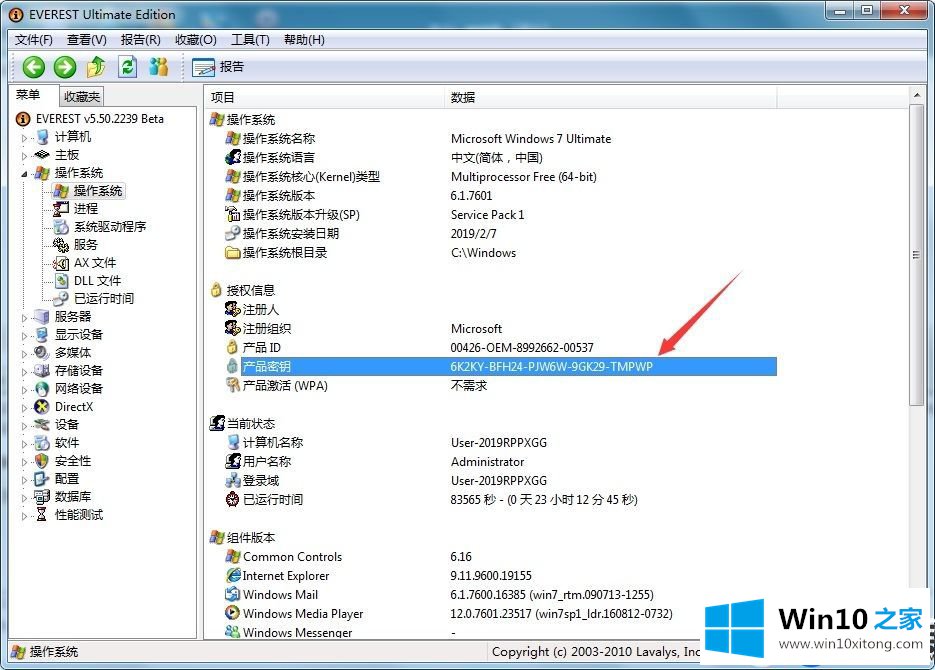Image resolution: width=935 pixels, height=670 pixels.
Task: Open the 帮助(H) menu
Action: [x=304, y=40]
